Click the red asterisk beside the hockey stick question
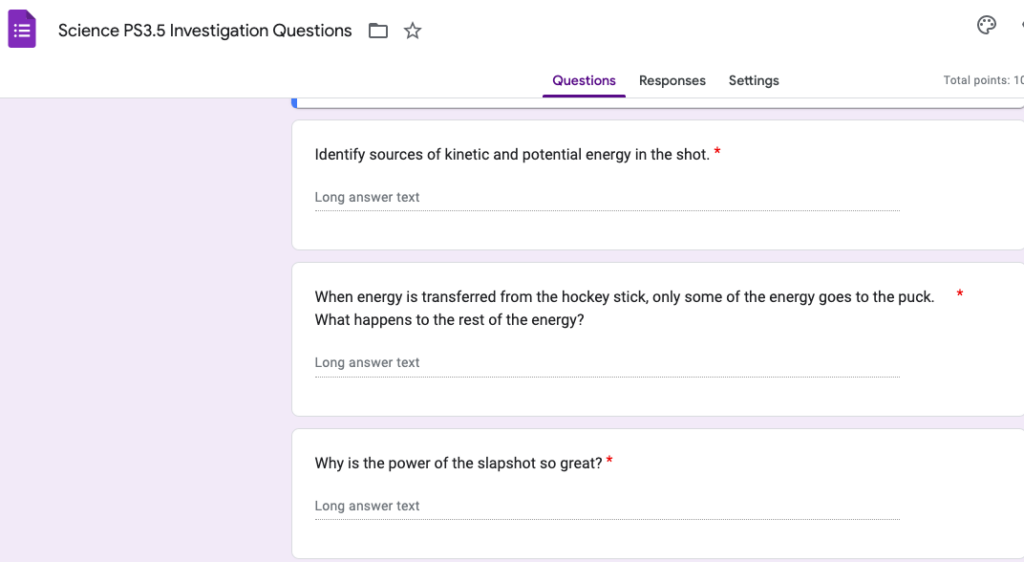 click(x=960, y=294)
